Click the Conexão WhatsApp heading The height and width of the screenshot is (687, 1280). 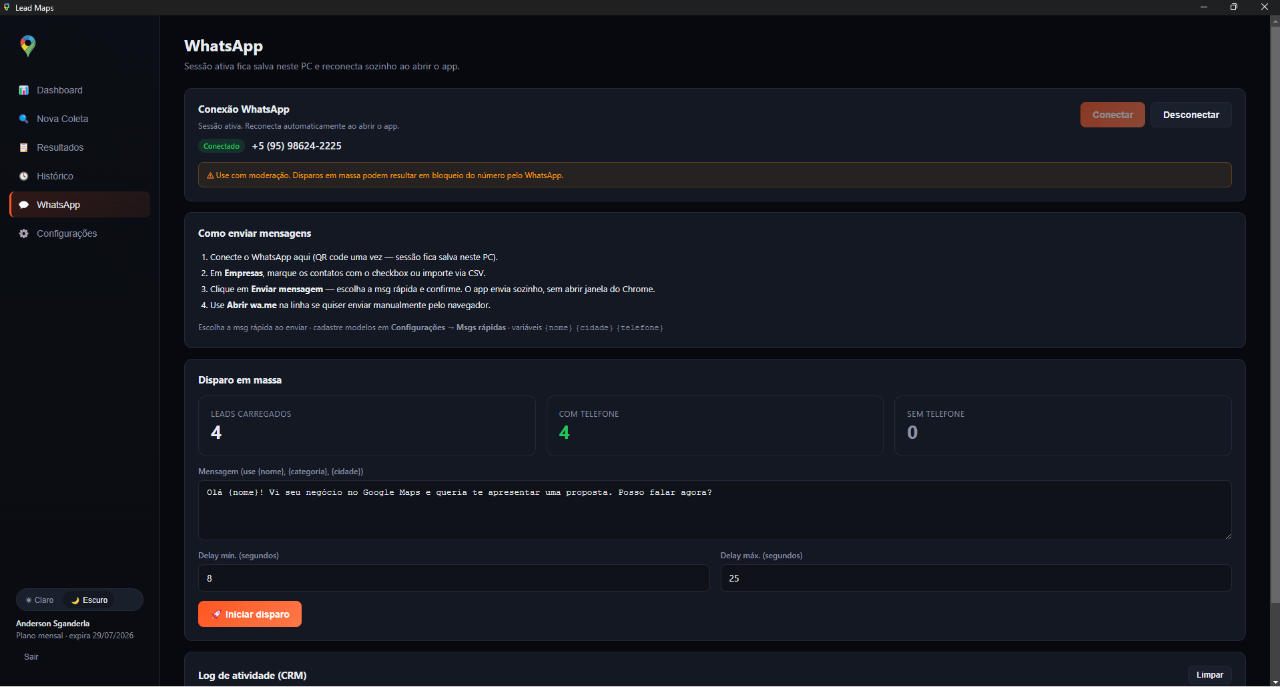pos(244,109)
